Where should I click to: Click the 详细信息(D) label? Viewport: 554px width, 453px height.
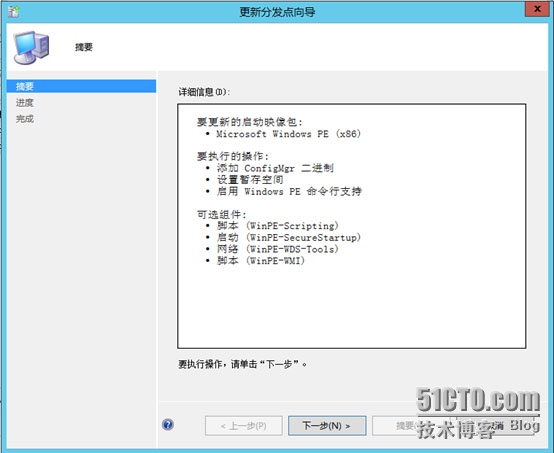pyautogui.click(x=204, y=92)
